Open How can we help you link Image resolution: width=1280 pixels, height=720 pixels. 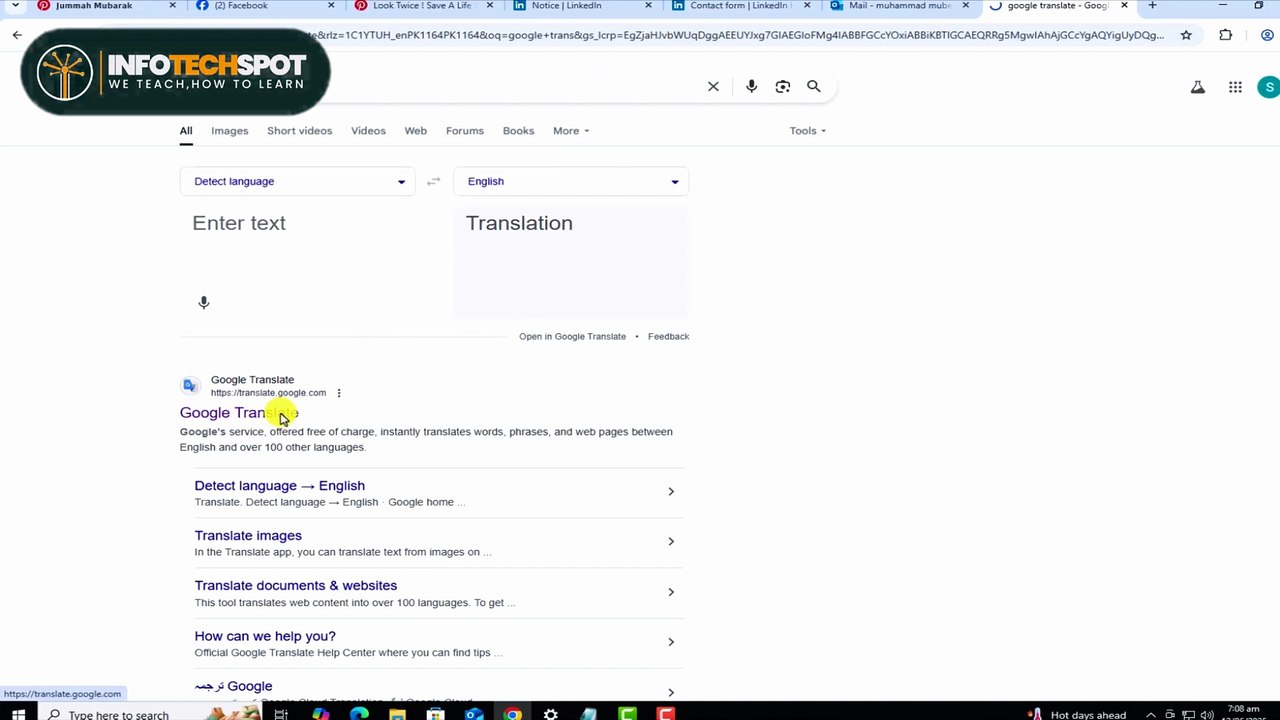(x=265, y=636)
